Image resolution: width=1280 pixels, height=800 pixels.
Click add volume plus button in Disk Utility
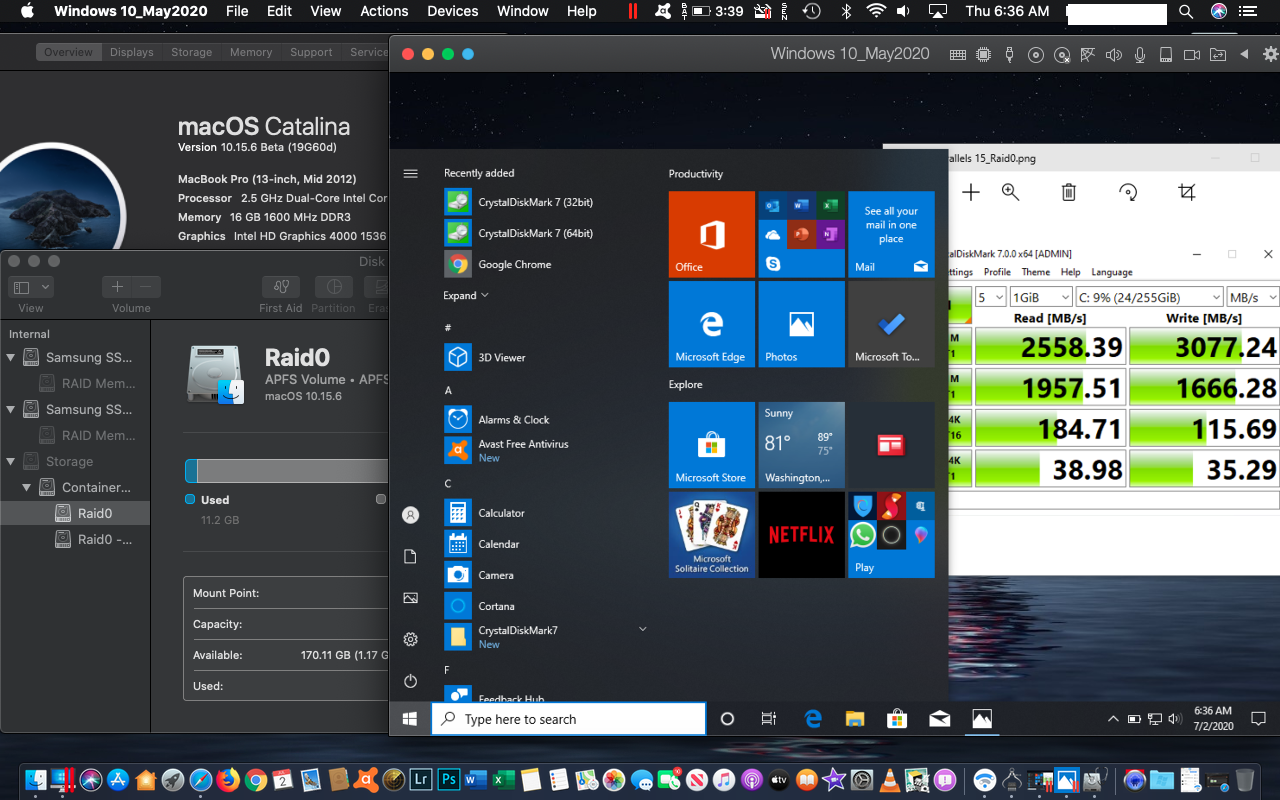click(x=117, y=287)
